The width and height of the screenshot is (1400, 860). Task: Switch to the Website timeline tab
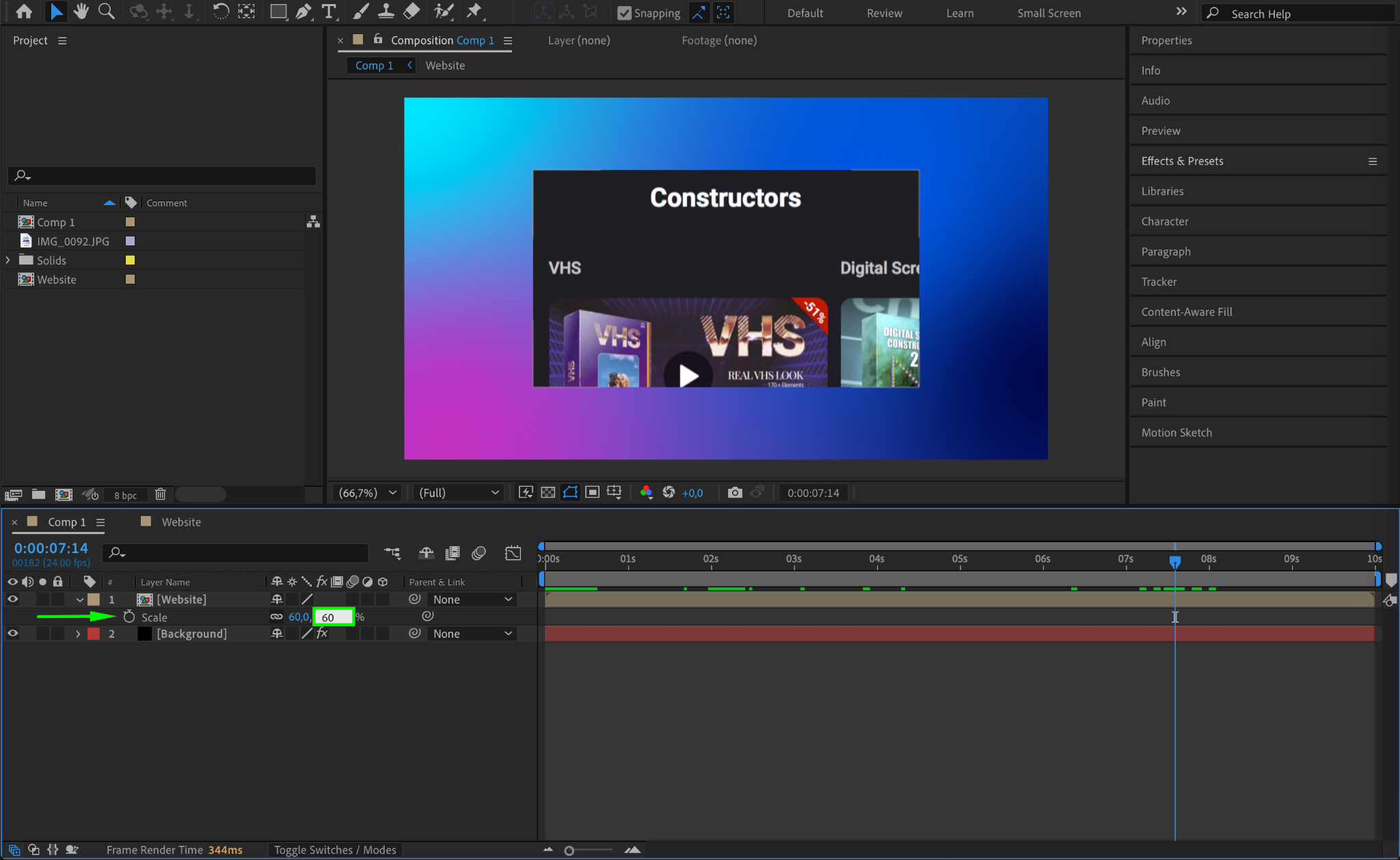(x=180, y=522)
